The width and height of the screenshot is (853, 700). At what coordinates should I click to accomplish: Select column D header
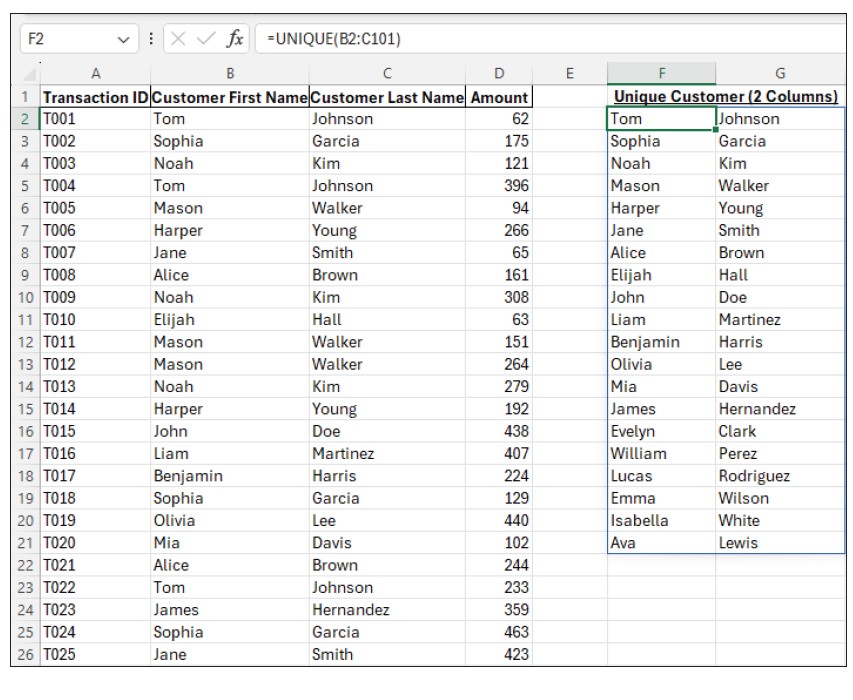coord(499,73)
